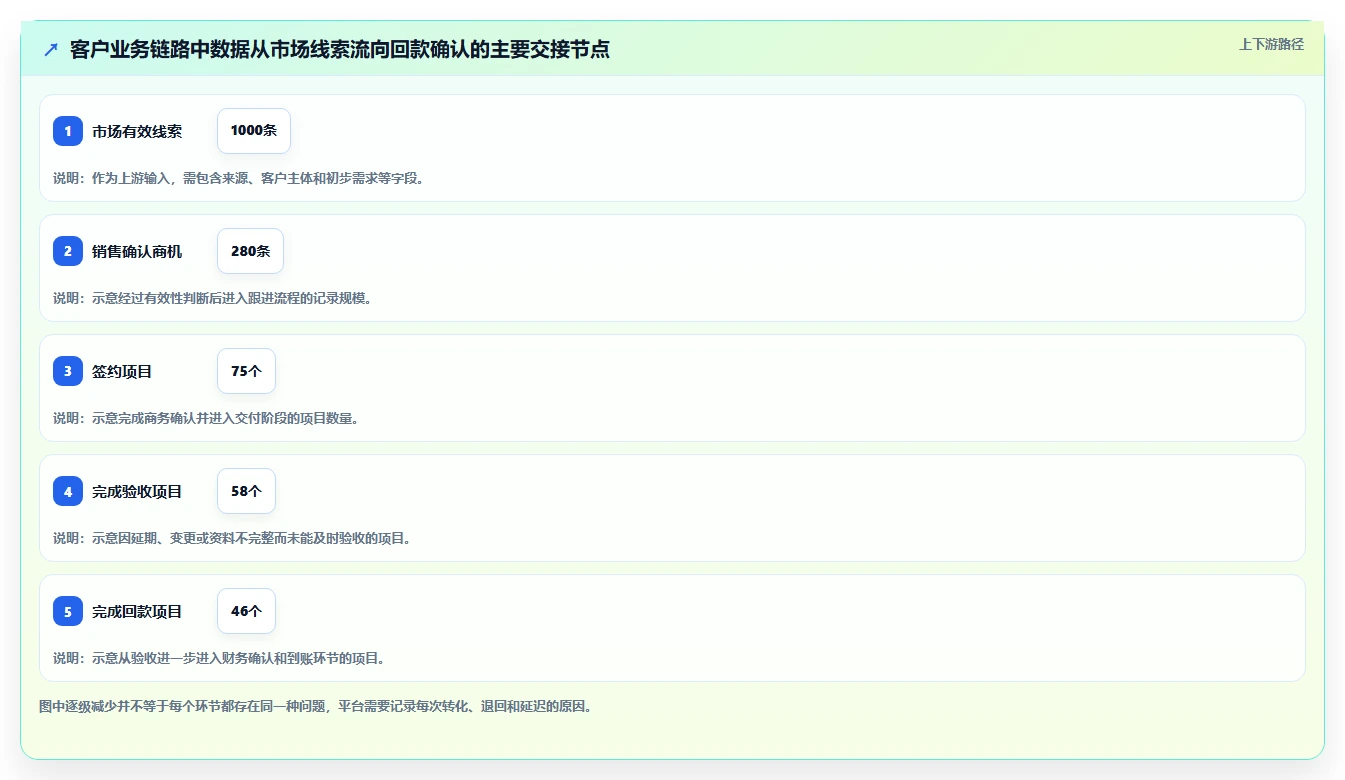Select the 1000条 value chip
This screenshot has height=780, width=1345.
point(254,131)
